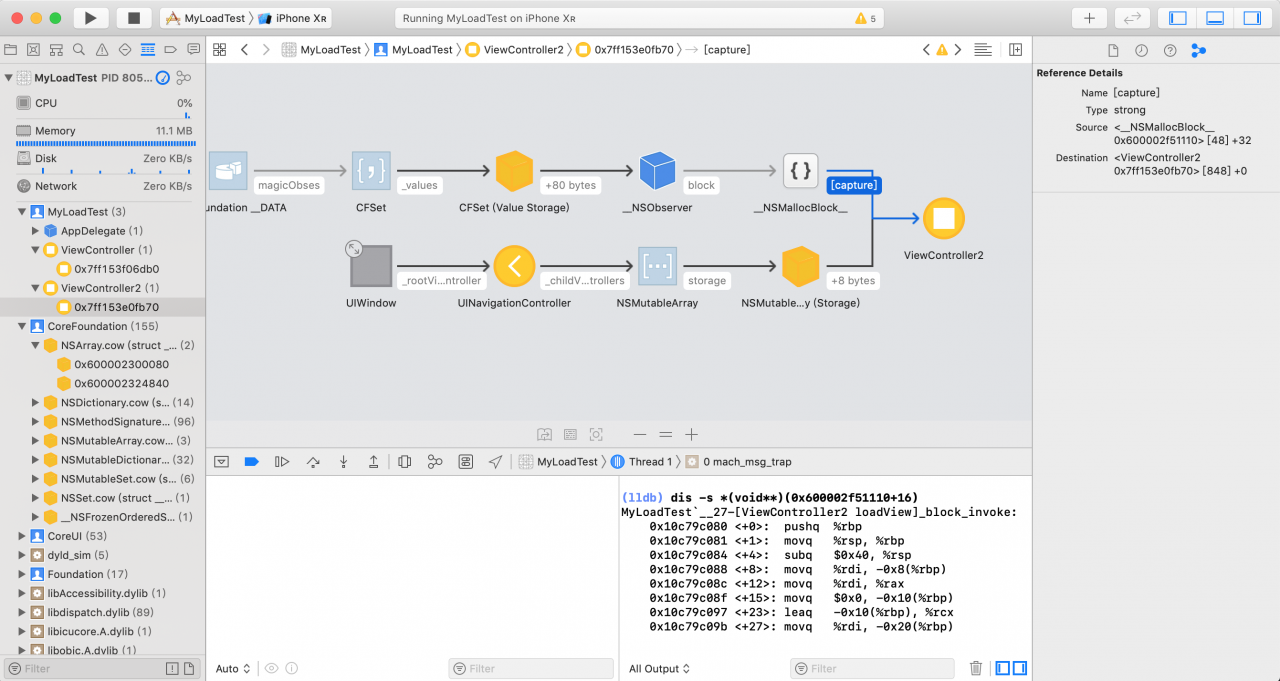Screen dimensions: 1280x681
Task: Click the previous issue arrow in jump bar
Action: pyautogui.click(x=926, y=49)
